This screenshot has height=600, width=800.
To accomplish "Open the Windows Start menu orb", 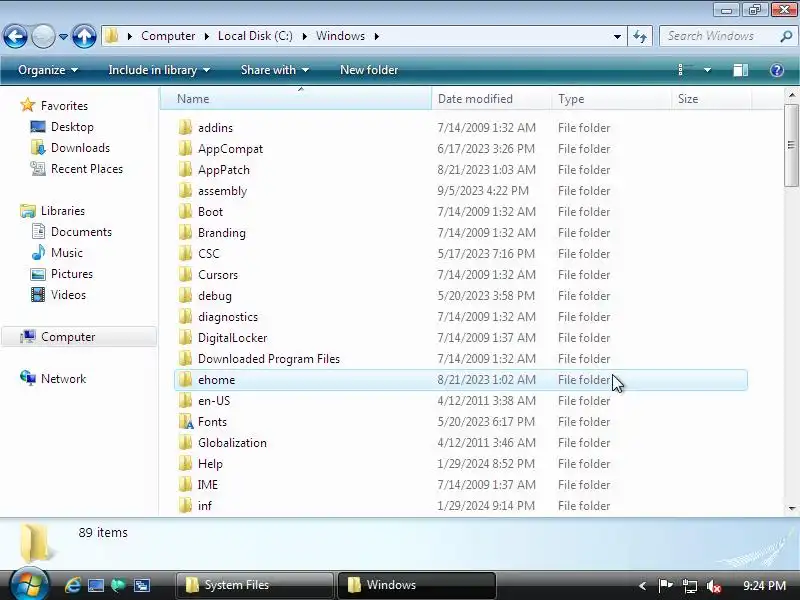I will 30,585.
